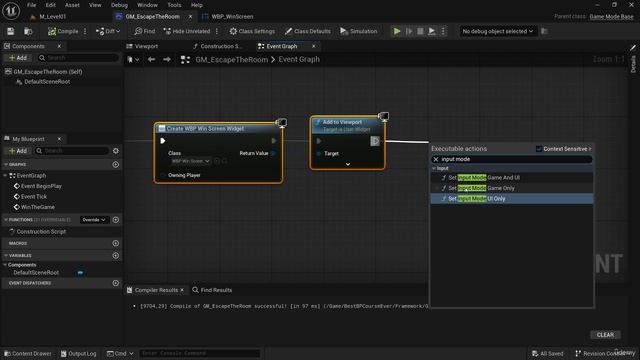Screen dimensions: 640x360
Task: Add new event dispatcher plus icon
Action: tap(116, 283)
